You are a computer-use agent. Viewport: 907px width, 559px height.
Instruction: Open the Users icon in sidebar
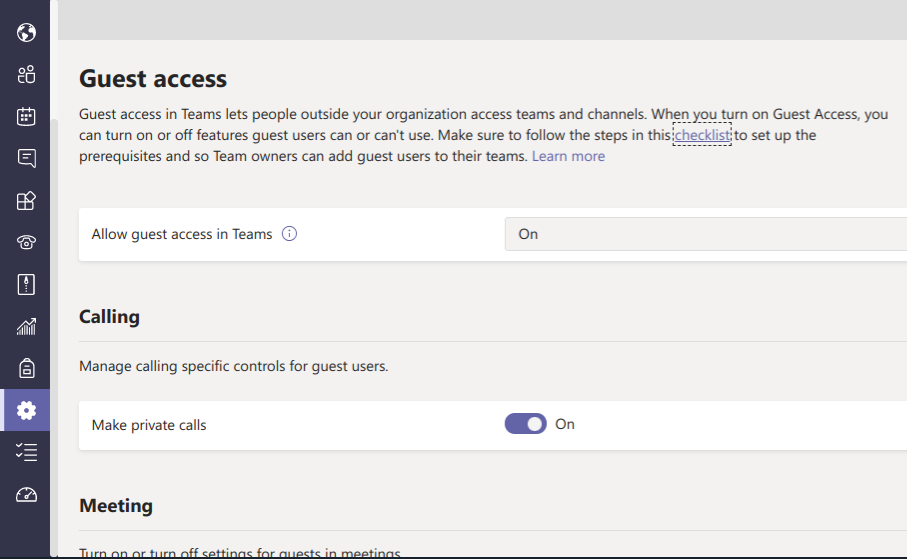coord(27,74)
